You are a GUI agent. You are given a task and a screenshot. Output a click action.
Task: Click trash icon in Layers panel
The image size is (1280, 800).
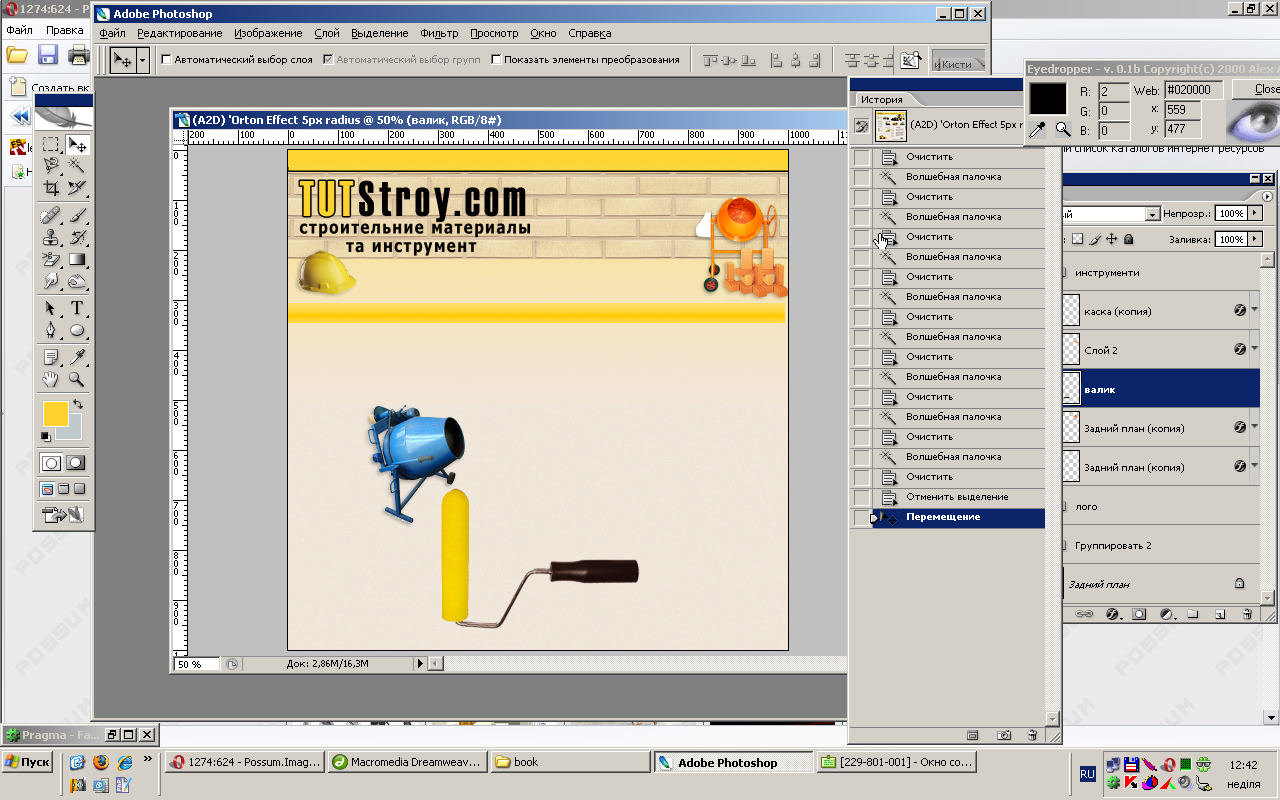pyautogui.click(x=1246, y=614)
